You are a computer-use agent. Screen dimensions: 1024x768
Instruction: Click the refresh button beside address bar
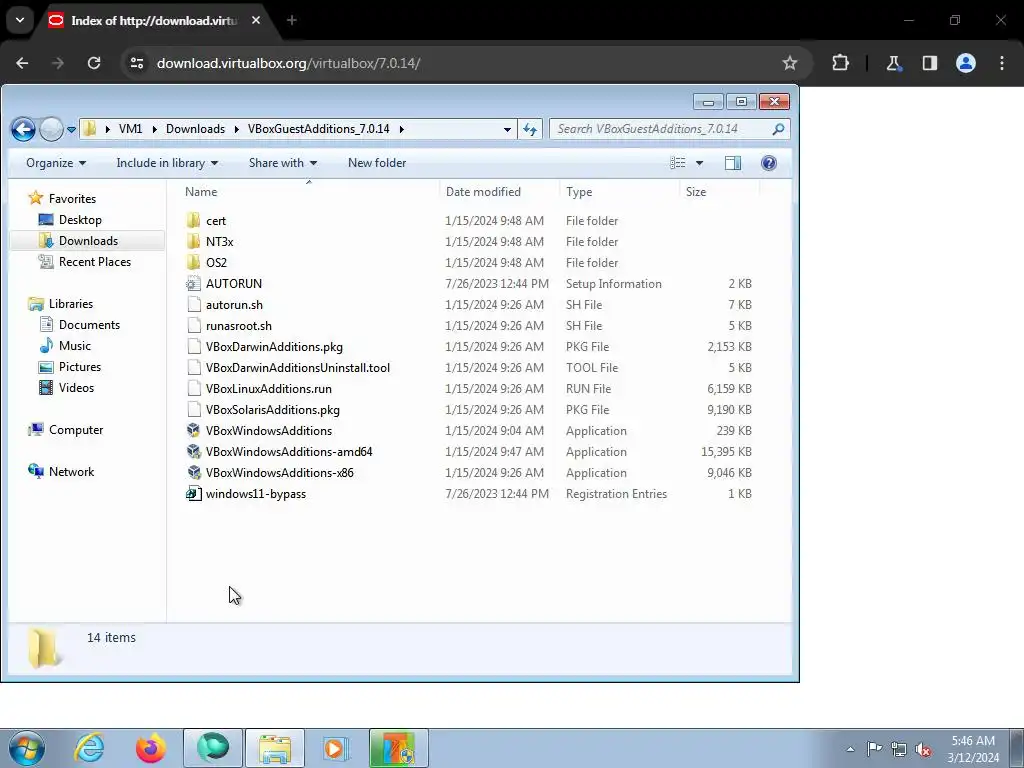coord(530,129)
